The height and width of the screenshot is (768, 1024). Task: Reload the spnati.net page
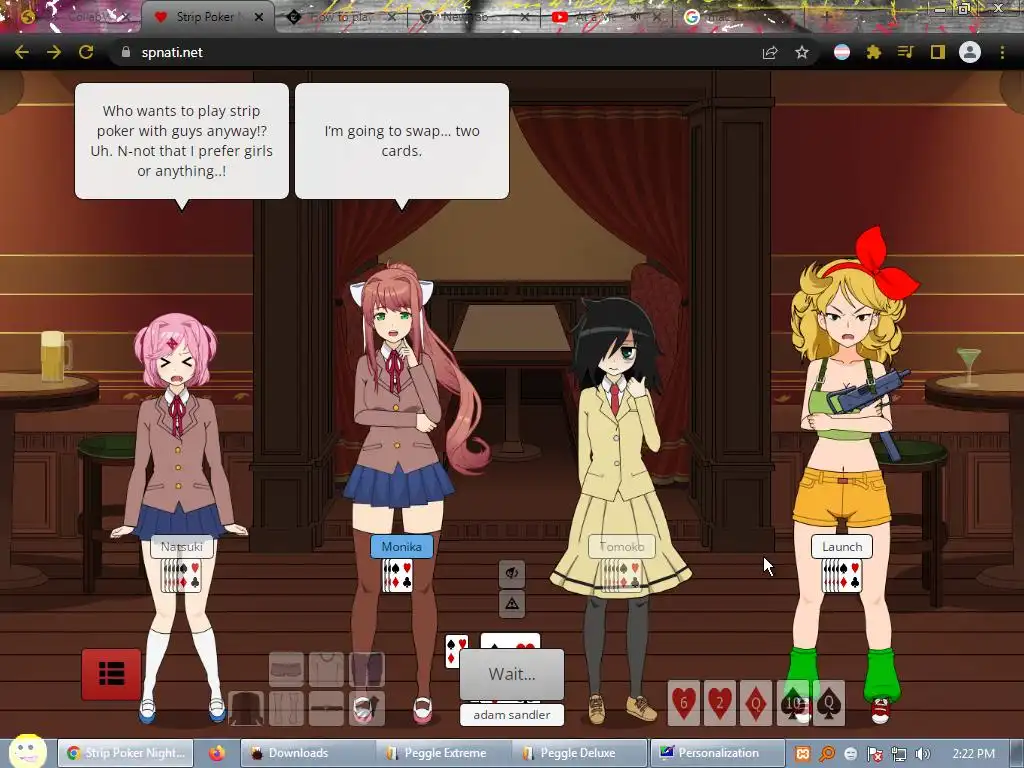tap(86, 52)
